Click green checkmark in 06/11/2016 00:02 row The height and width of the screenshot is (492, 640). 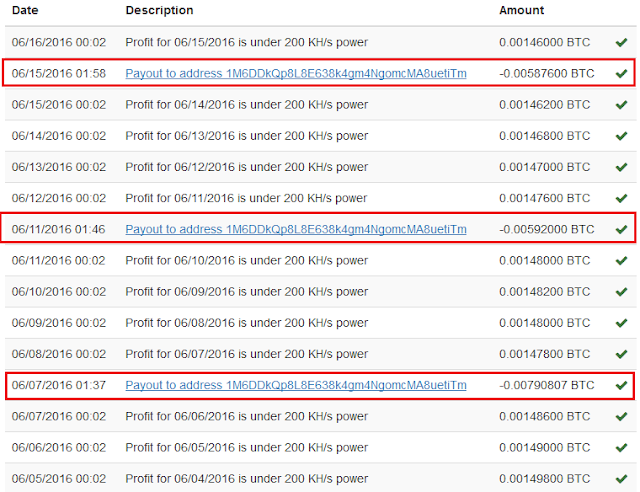coord(621,260)
